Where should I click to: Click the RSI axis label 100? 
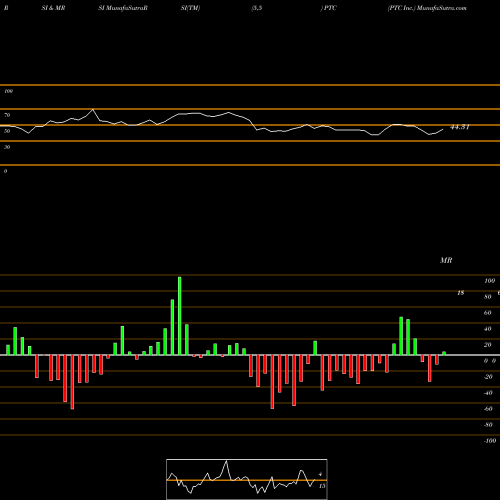click(x=8, y=91)
